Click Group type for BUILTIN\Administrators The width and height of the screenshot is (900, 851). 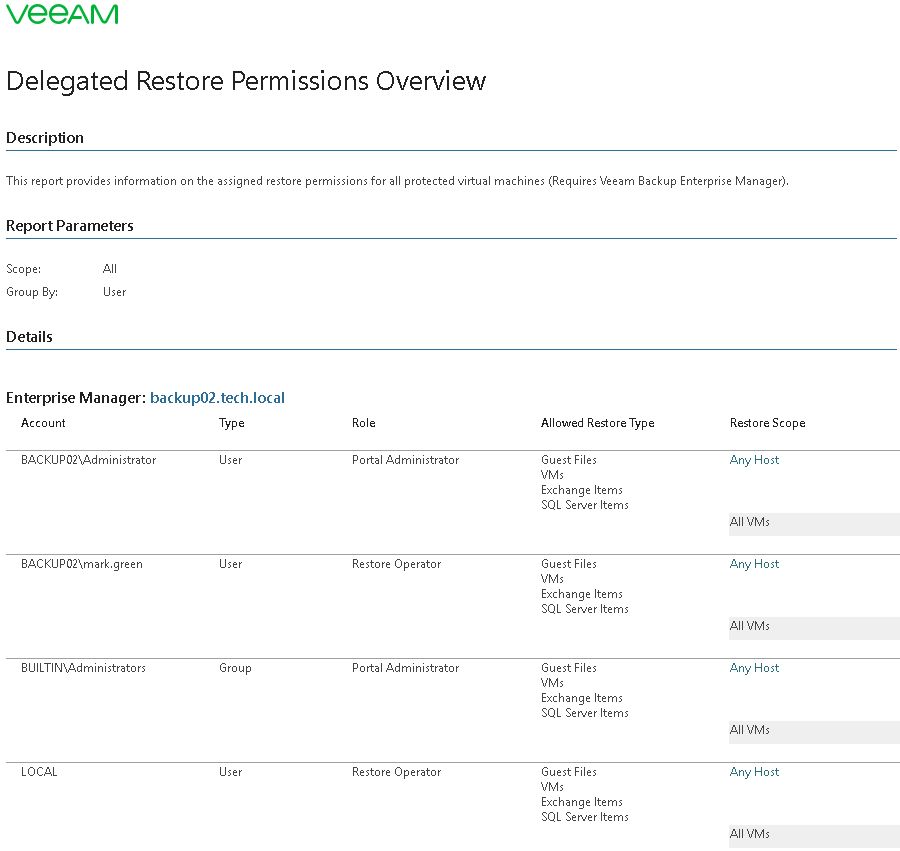[235, 668]
